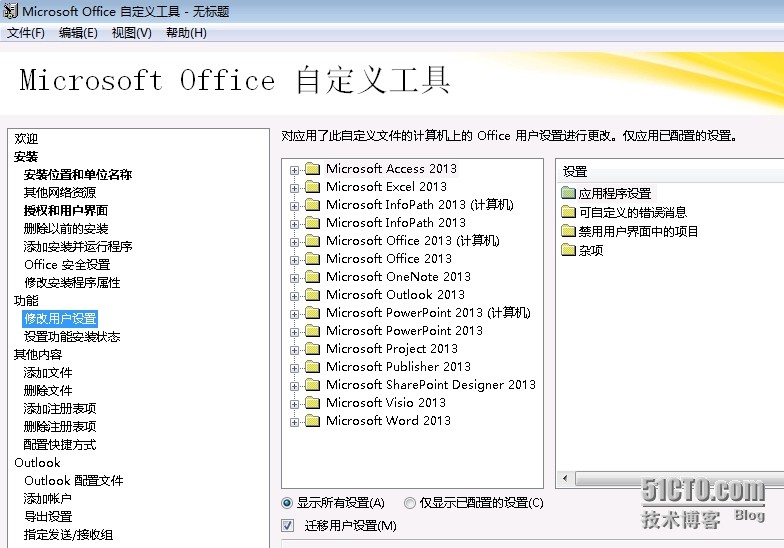This screenshot has height=548, width=784.
Task: Expand the Microsoft Office 2013 node (without 计算机)
Action: (x=294, y=260)
